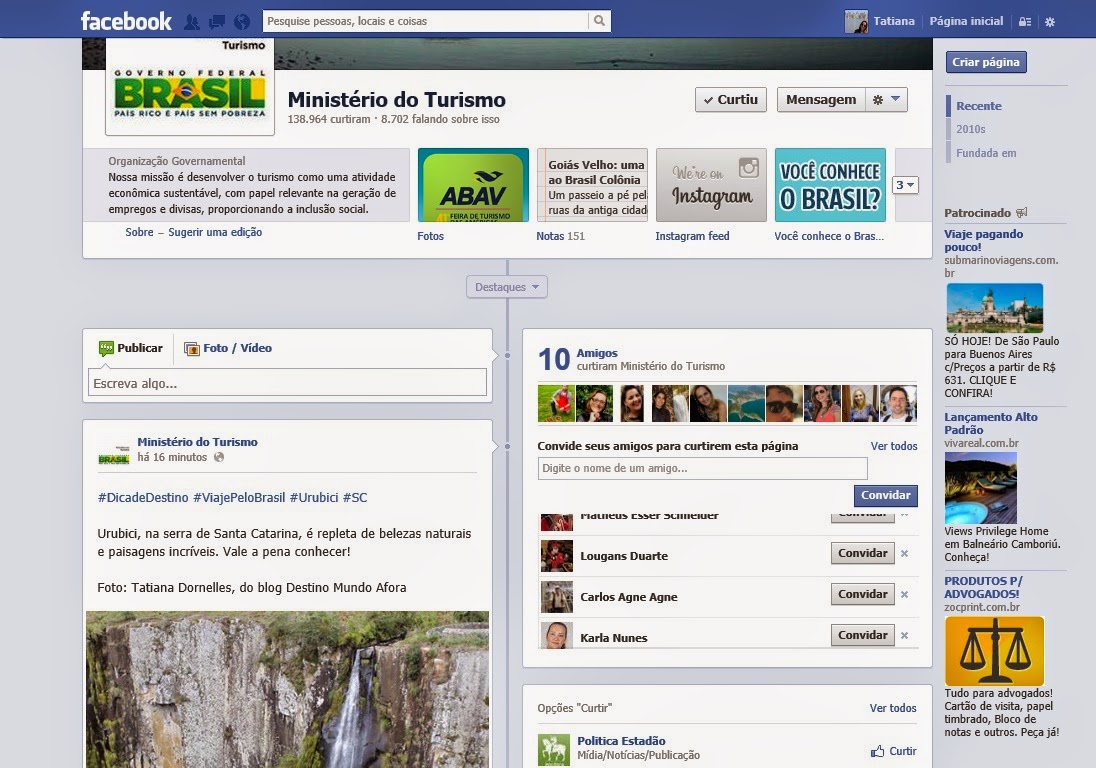Click the Criar página button
Screen dimensions: 1096x768
click(x=986, y=62)
